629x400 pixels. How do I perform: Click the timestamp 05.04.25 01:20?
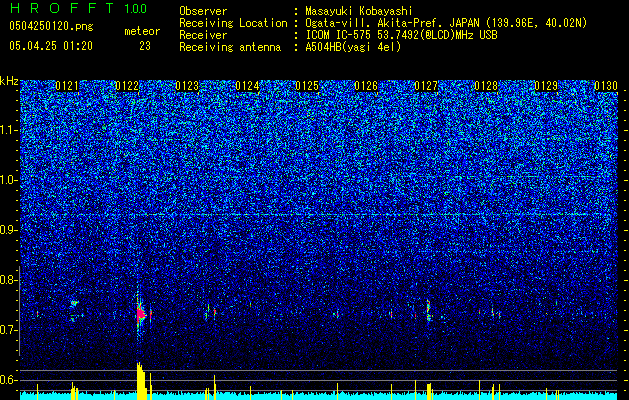[51, 46]
